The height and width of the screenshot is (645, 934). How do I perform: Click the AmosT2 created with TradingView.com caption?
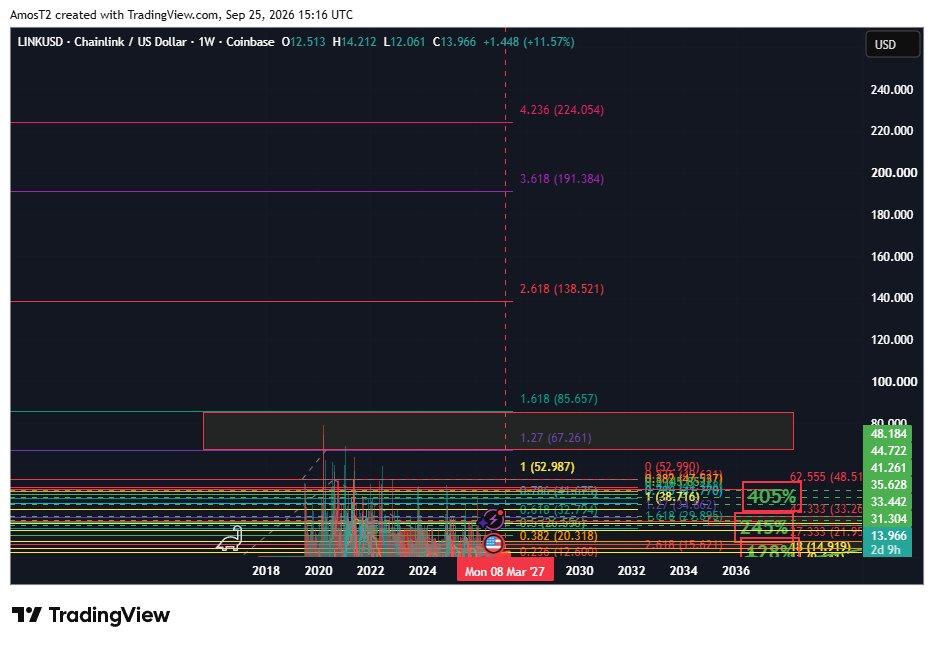[182, 14]
